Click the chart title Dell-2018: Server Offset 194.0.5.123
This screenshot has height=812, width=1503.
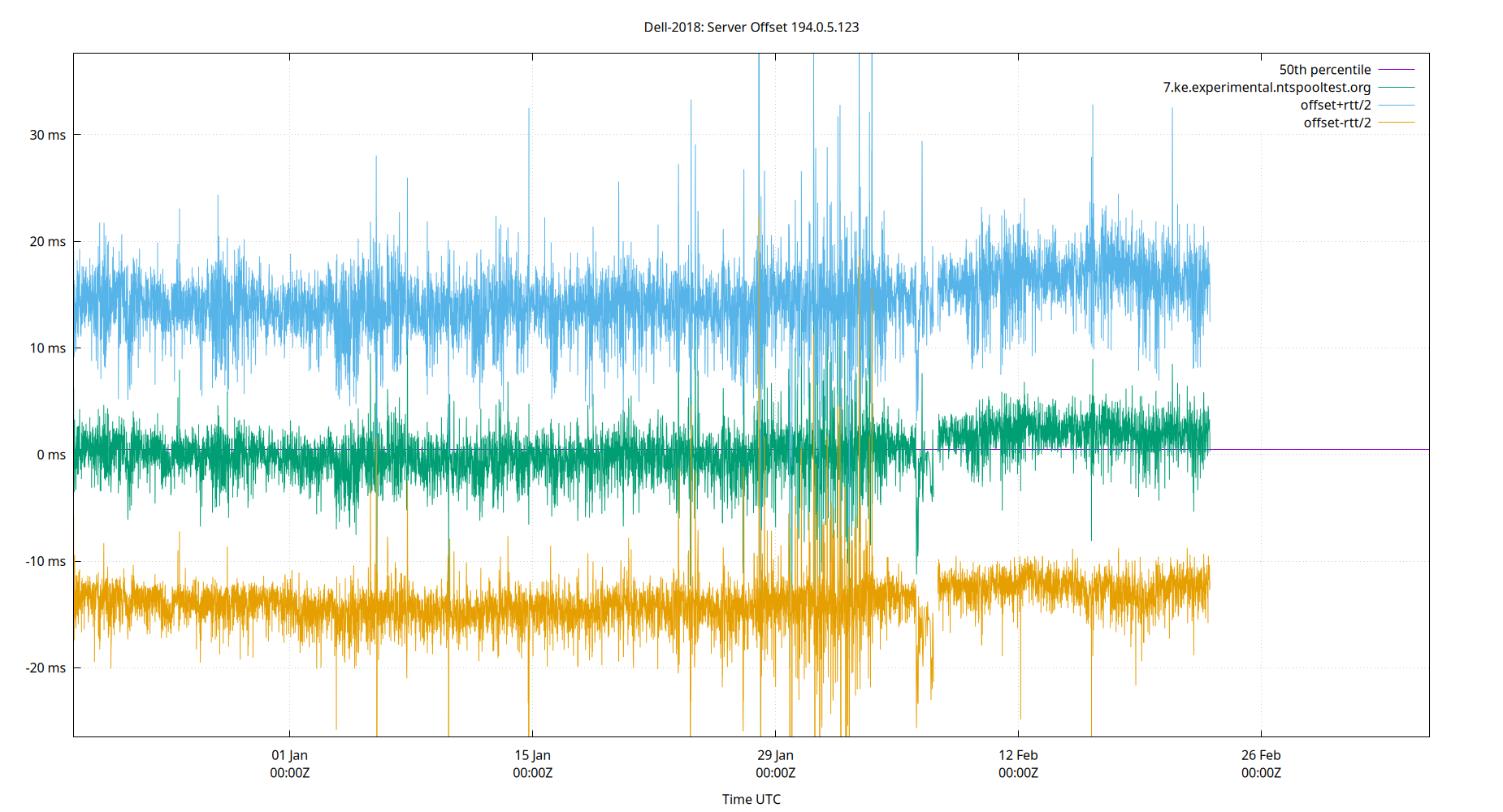click(x=751, y=27)
